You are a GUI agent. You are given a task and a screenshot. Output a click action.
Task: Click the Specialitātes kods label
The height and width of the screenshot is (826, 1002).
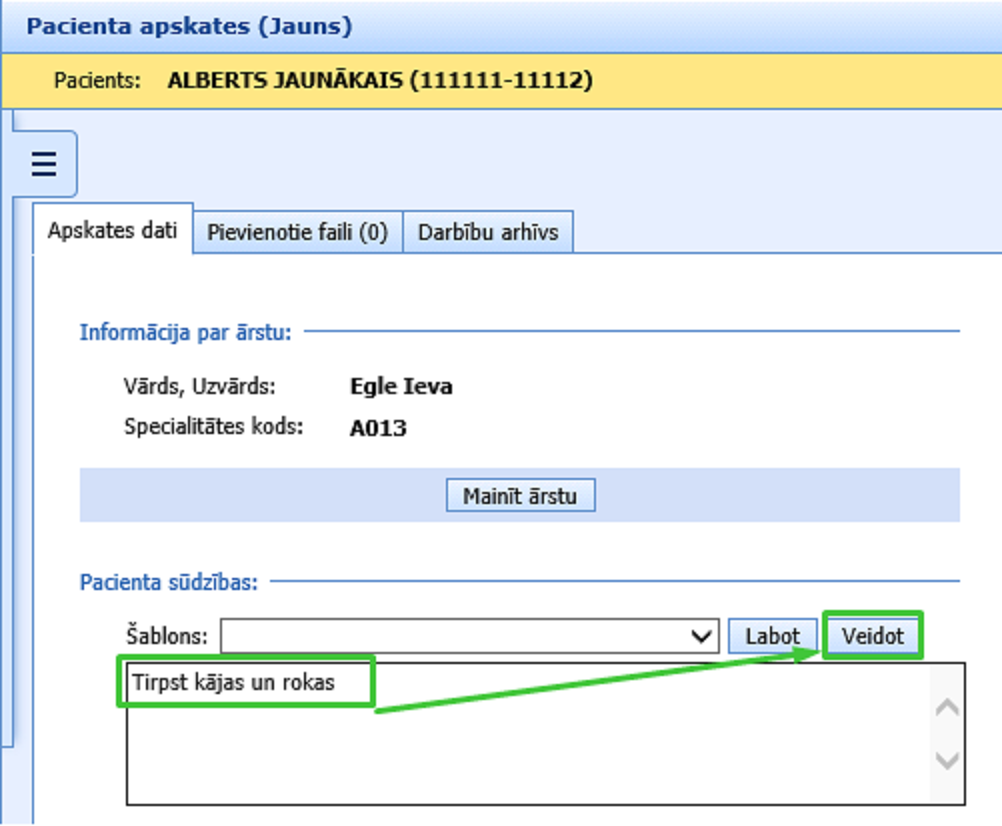pyautogui.click(x=214, y=428)
